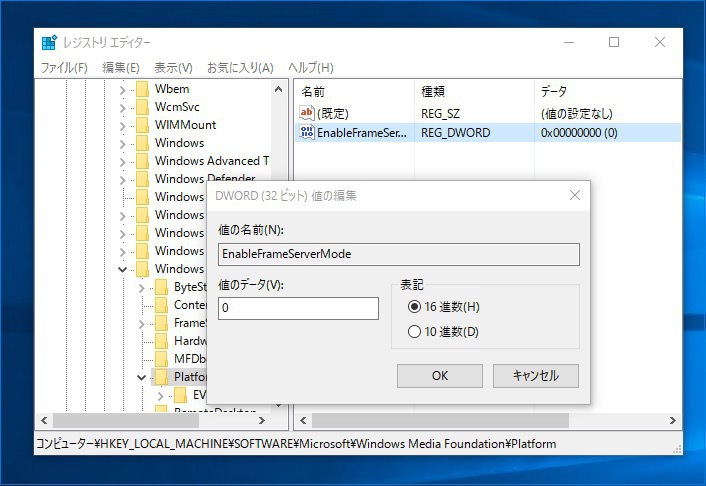Click the EV subfolder icon

(x=181, y=395)
